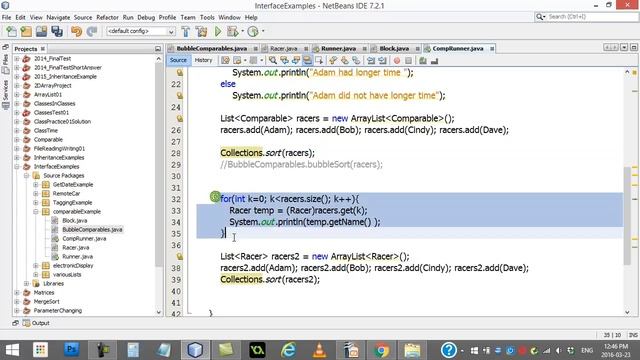This screenshot has height=360, width=640.
Task: Minimize the Projects panel
Action: 158,49
